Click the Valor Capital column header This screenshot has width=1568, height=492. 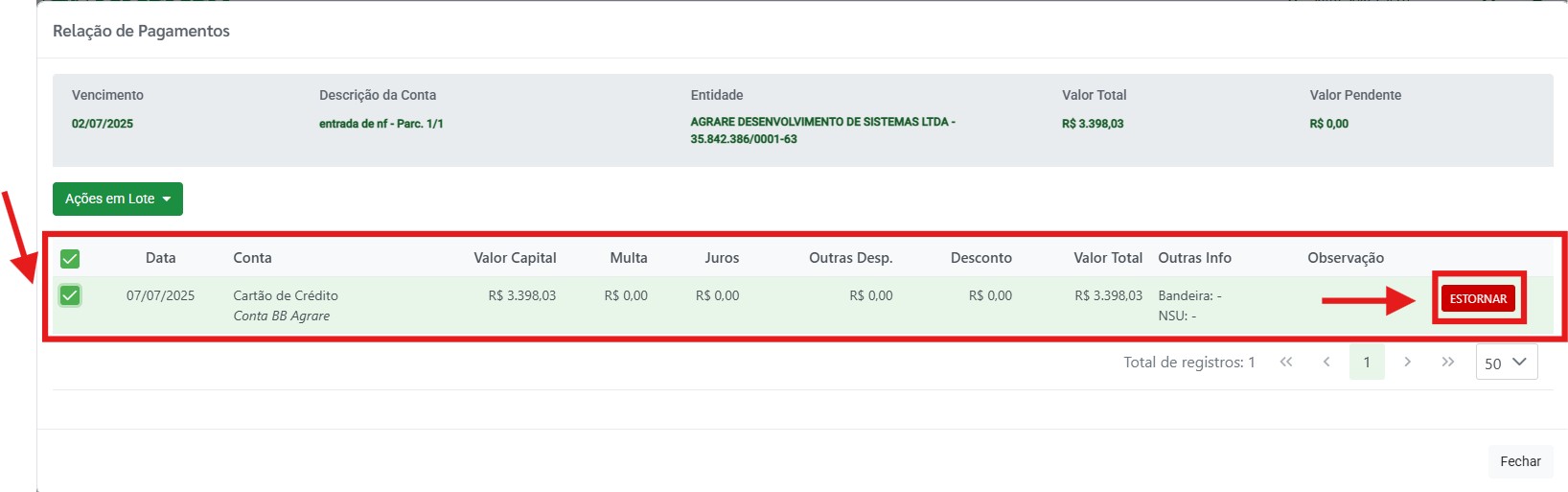515,258
